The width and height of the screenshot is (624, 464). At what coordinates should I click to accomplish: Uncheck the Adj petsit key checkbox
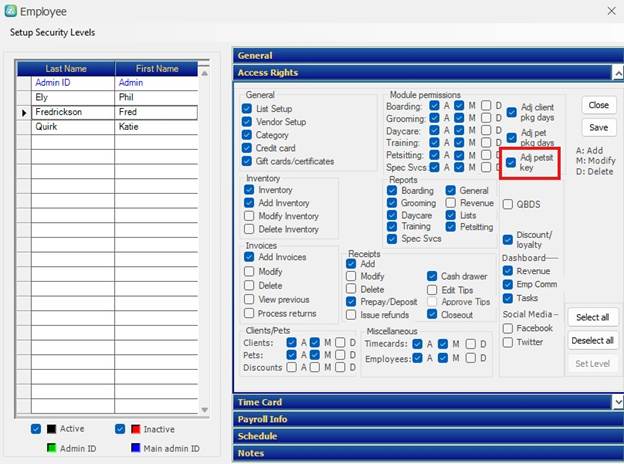(511, 162)
